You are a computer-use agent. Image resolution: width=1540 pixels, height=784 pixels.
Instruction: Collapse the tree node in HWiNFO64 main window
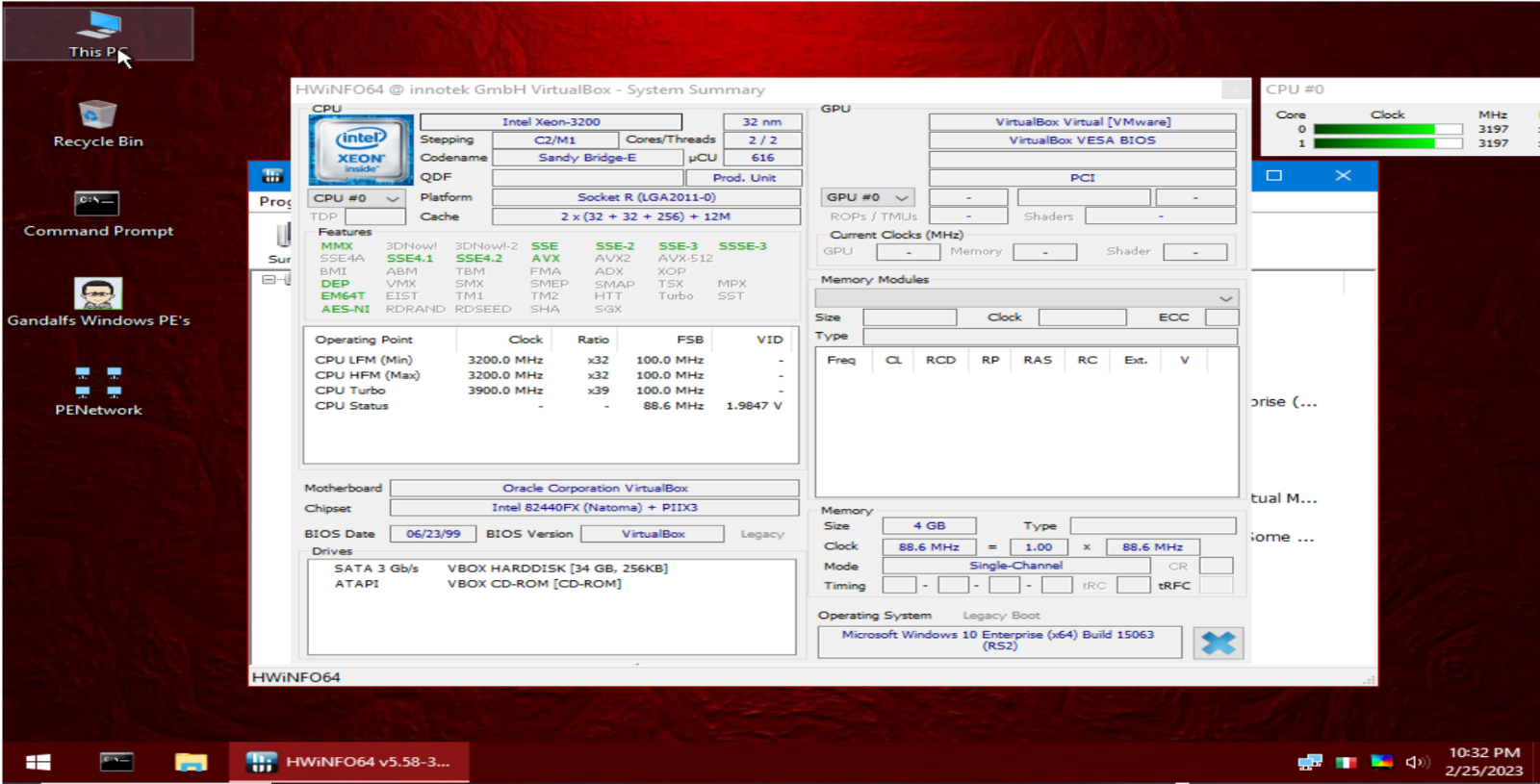click(269, 279)
